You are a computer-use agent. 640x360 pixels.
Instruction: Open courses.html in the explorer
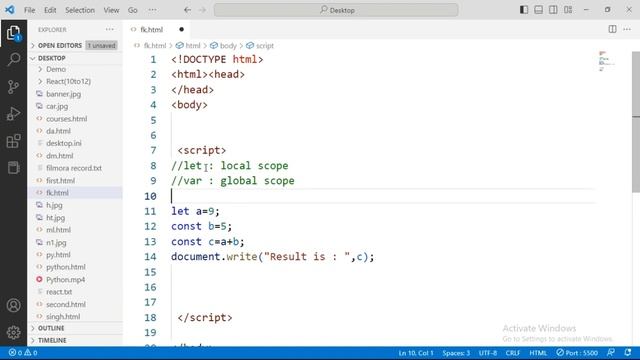pos(75,119)
